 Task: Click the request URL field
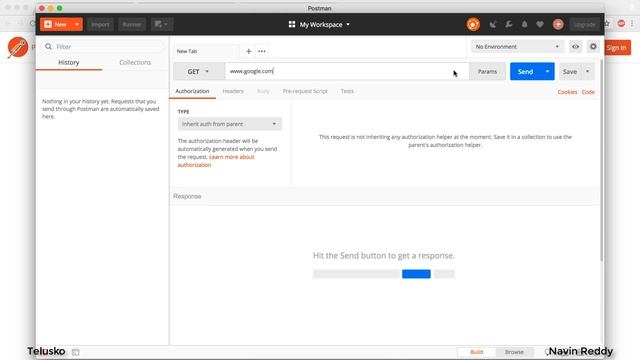pyautogui.click(x=346, y=71)
